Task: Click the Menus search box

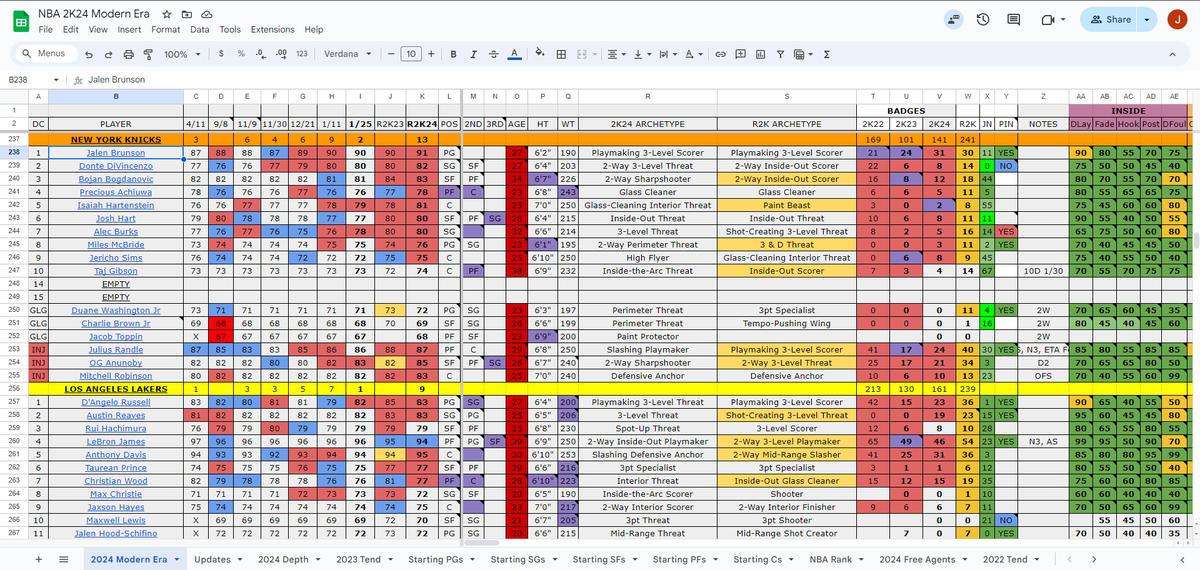Action: point(45,54)
